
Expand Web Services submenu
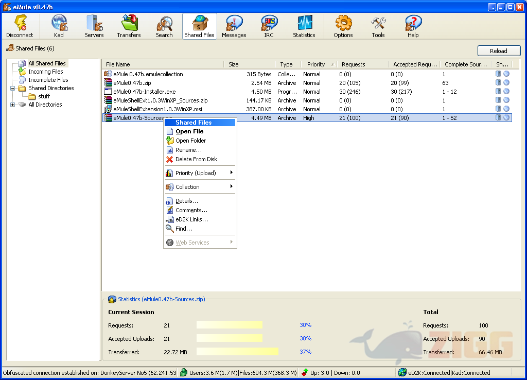coord(200,242)
